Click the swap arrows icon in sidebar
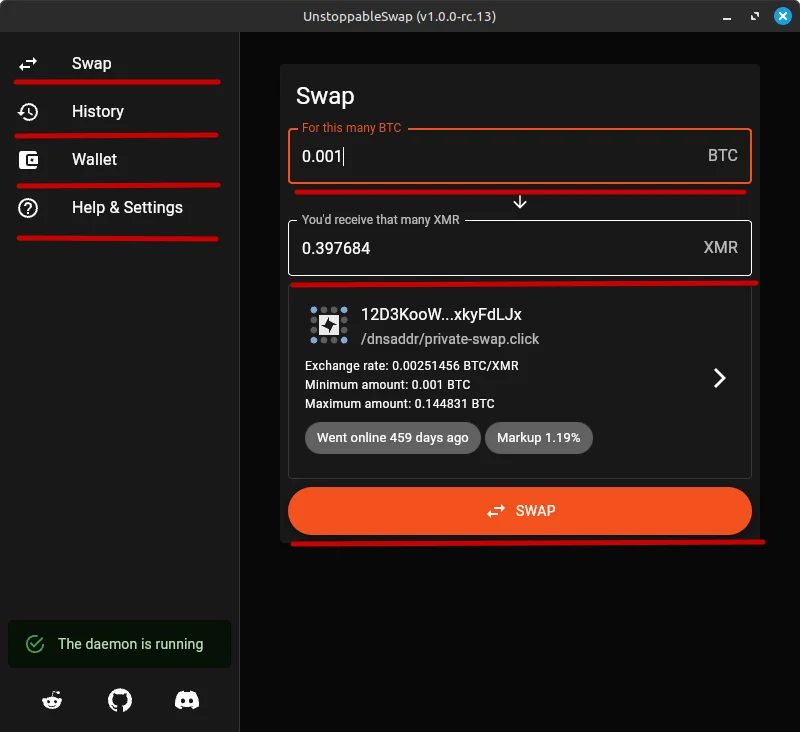This screenshot has height=732, width=800. [x=28, y=64]
